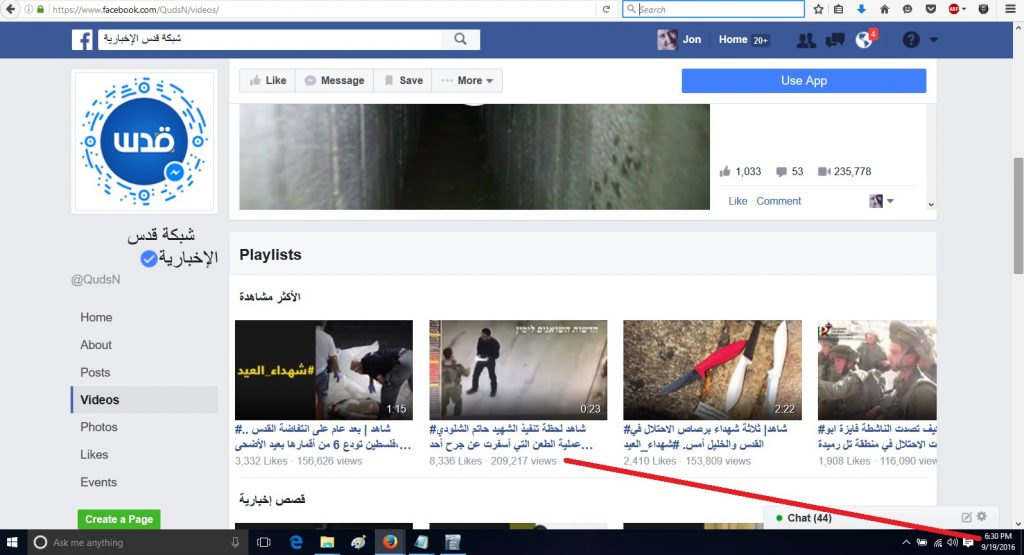The image size is (1024, 555).
Task: Click the 1,033 likes count
Action: [741, 171]
